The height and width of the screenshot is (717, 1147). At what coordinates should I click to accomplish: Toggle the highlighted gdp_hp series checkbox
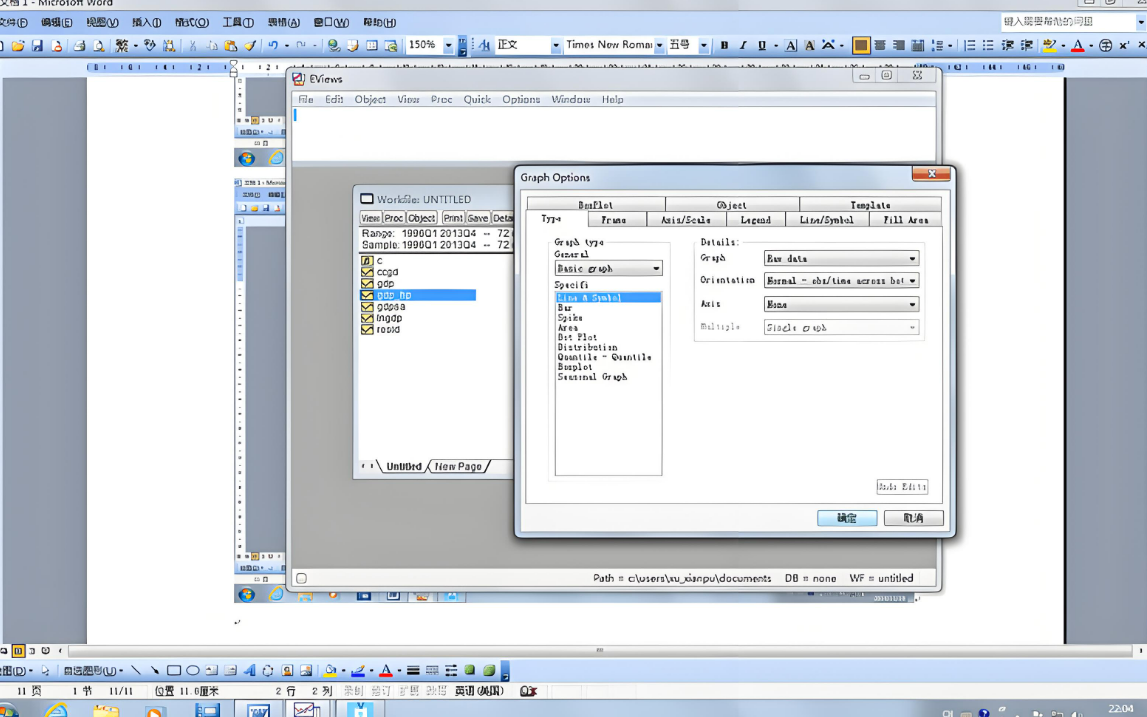367,295
